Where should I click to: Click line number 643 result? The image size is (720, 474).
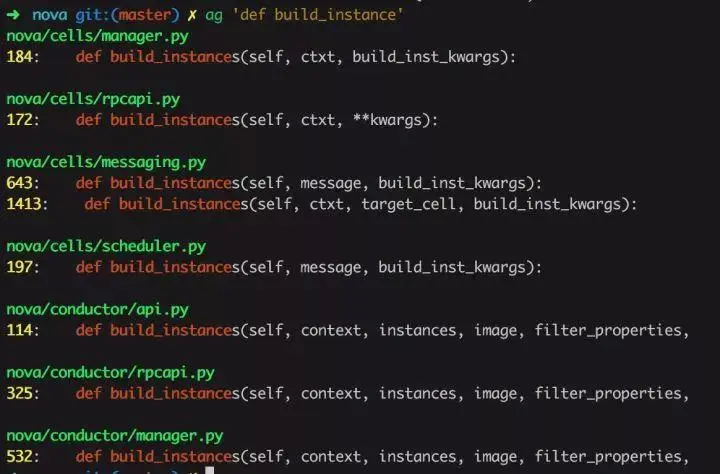19,183
